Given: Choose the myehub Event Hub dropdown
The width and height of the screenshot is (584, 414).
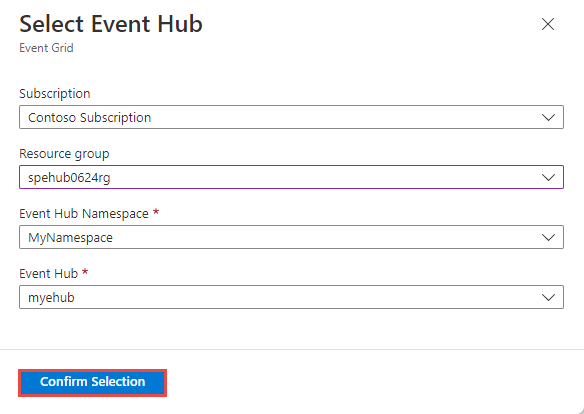Looking at the screenshot, I should pos(291,297).
